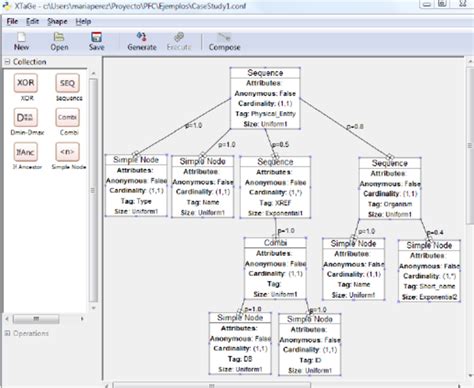Open a file with Open icon

tap(59, 37)
